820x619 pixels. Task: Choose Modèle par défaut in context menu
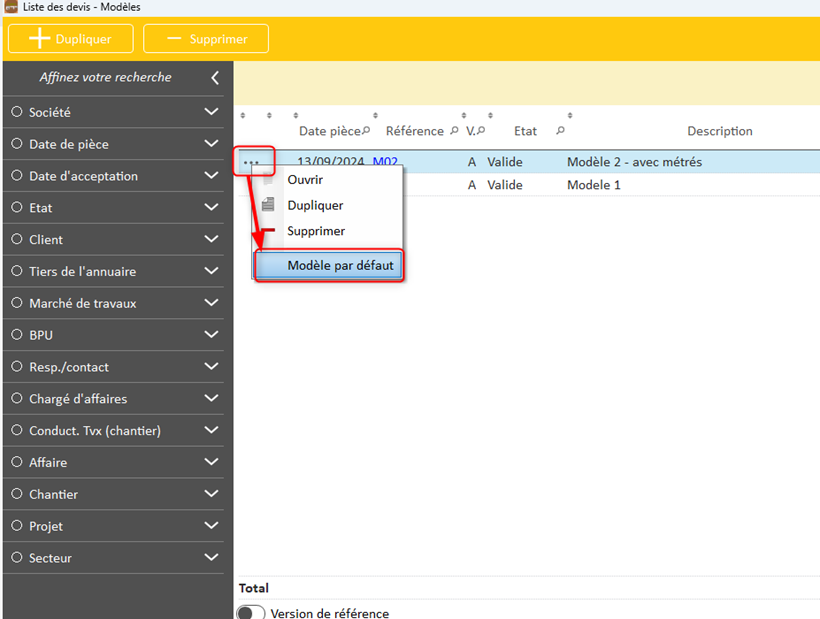point(340,266)
